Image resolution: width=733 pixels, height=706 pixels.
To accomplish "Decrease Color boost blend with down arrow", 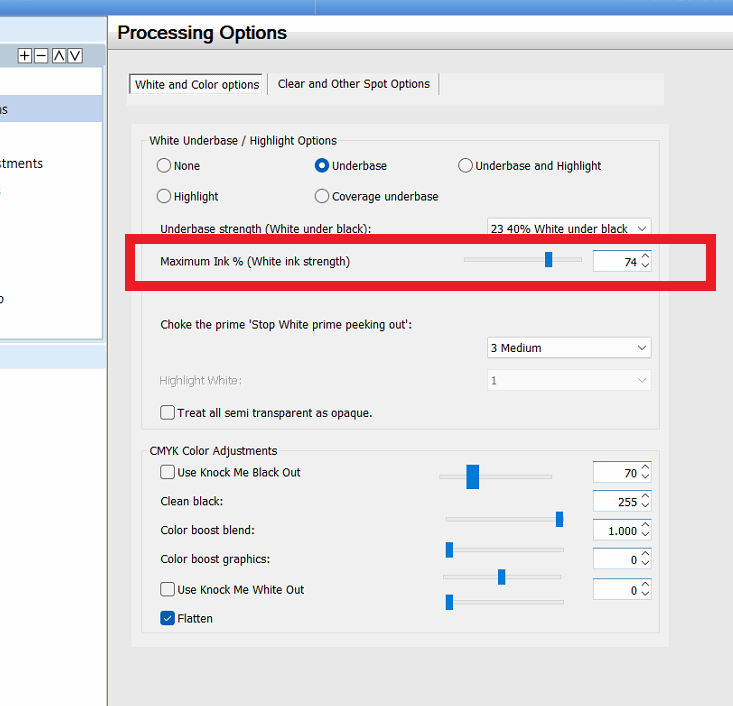I will pos(646,534).
